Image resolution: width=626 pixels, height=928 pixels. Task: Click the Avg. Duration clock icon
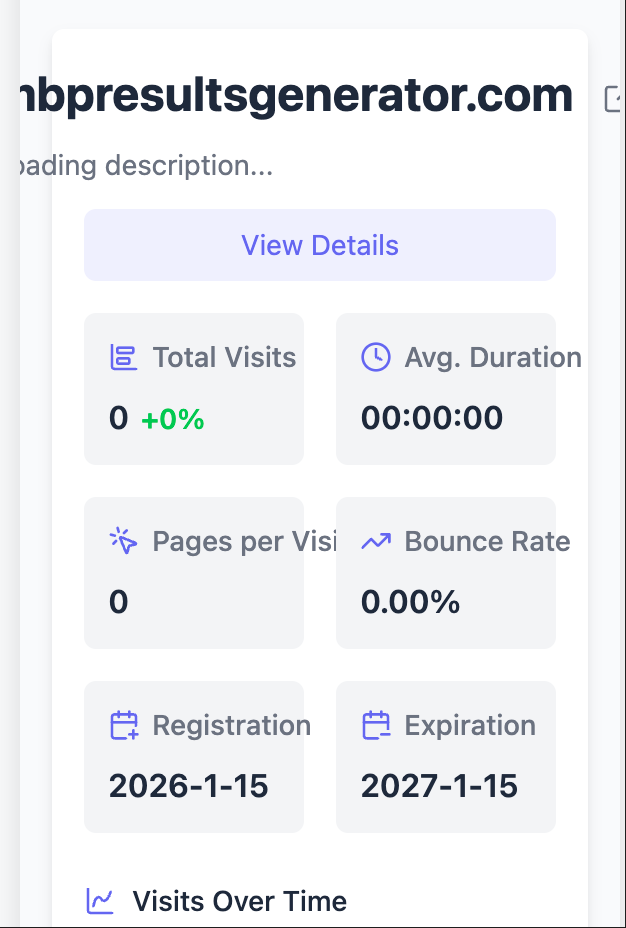(x=376, y=357)
